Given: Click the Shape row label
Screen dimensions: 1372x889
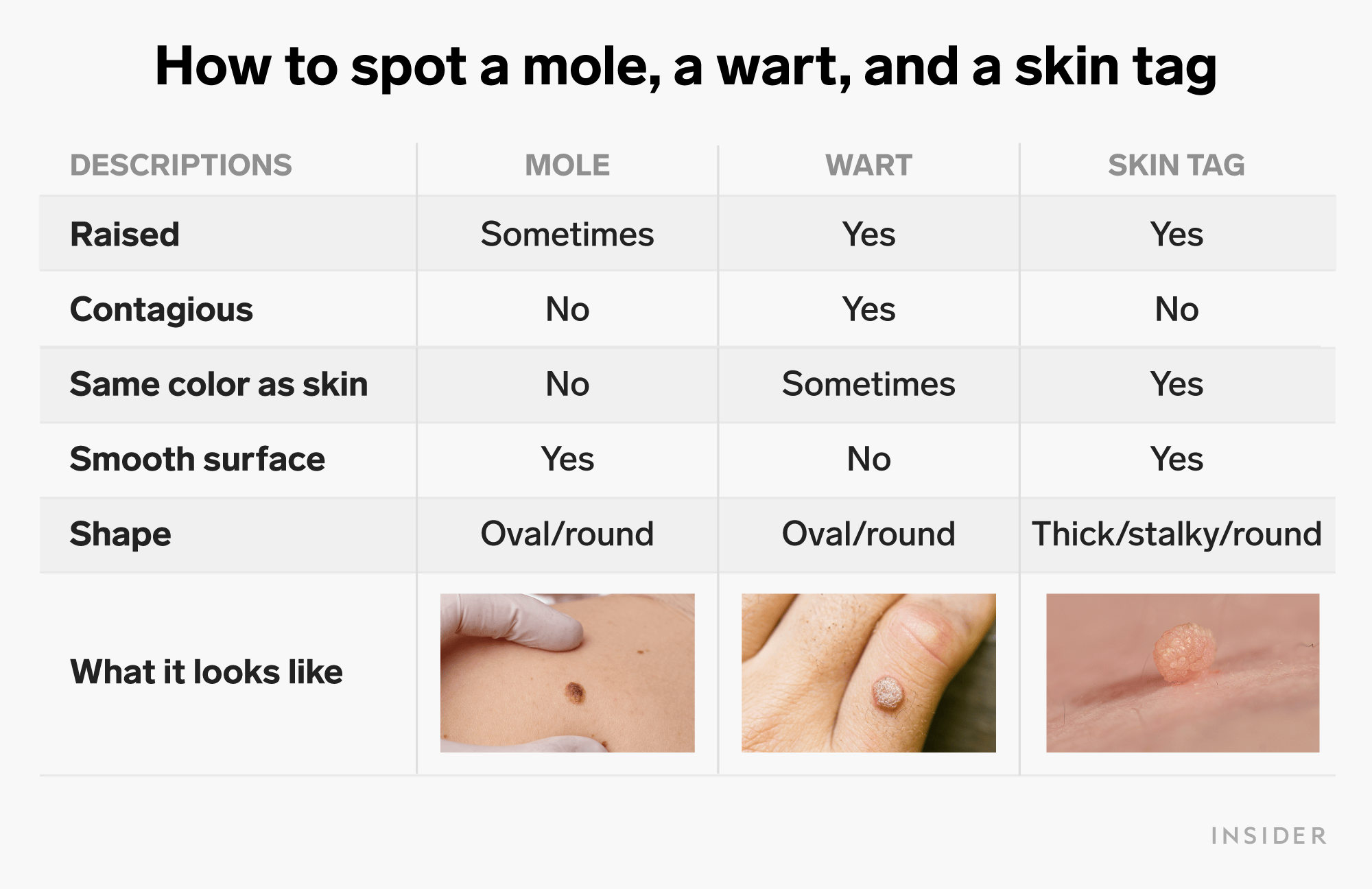Looking at the screenshot, I should (121, 534).
